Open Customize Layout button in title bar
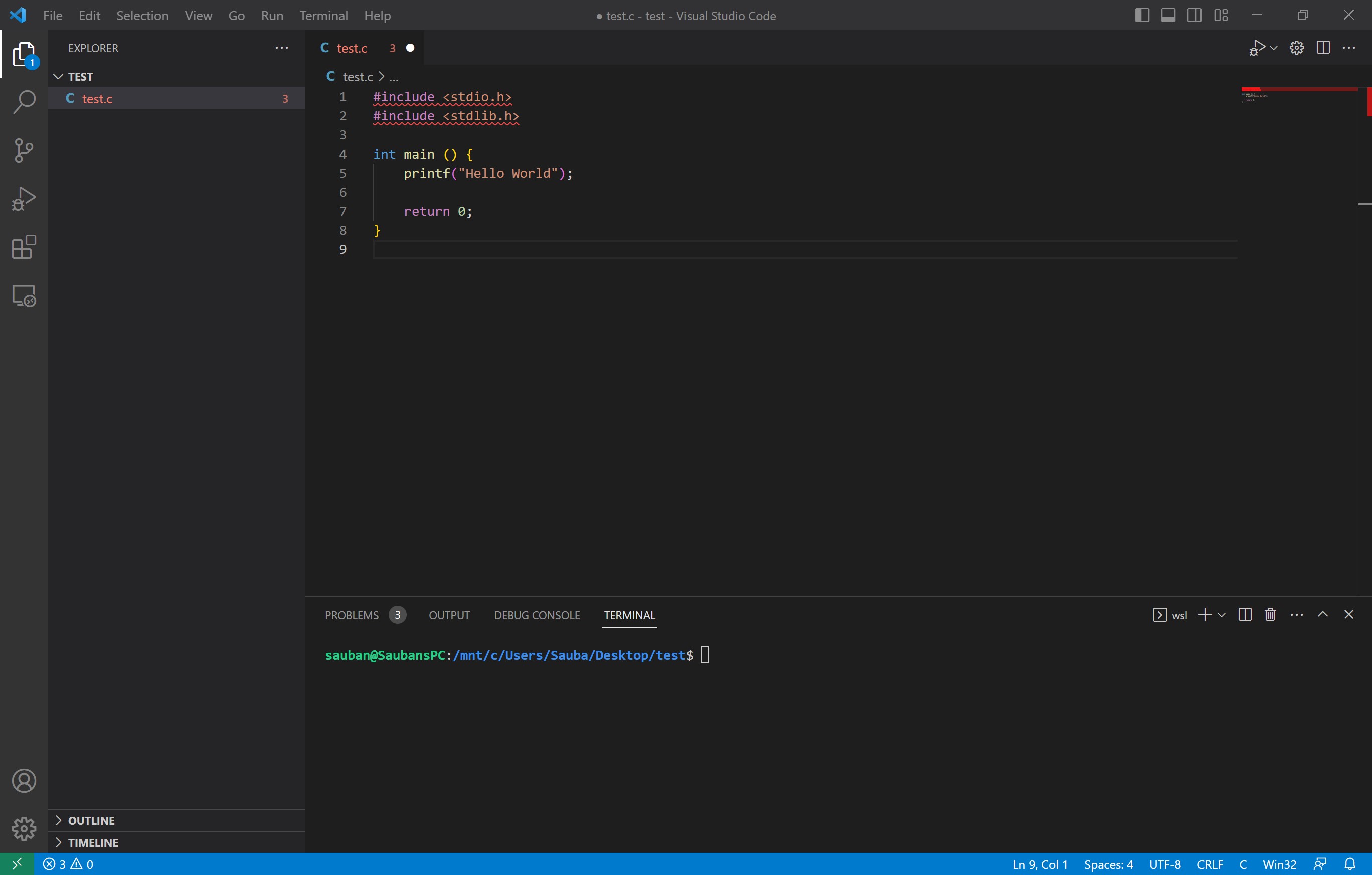Screen dimensions: 1372x875 pyautogui.click(x=1221, y=16)
